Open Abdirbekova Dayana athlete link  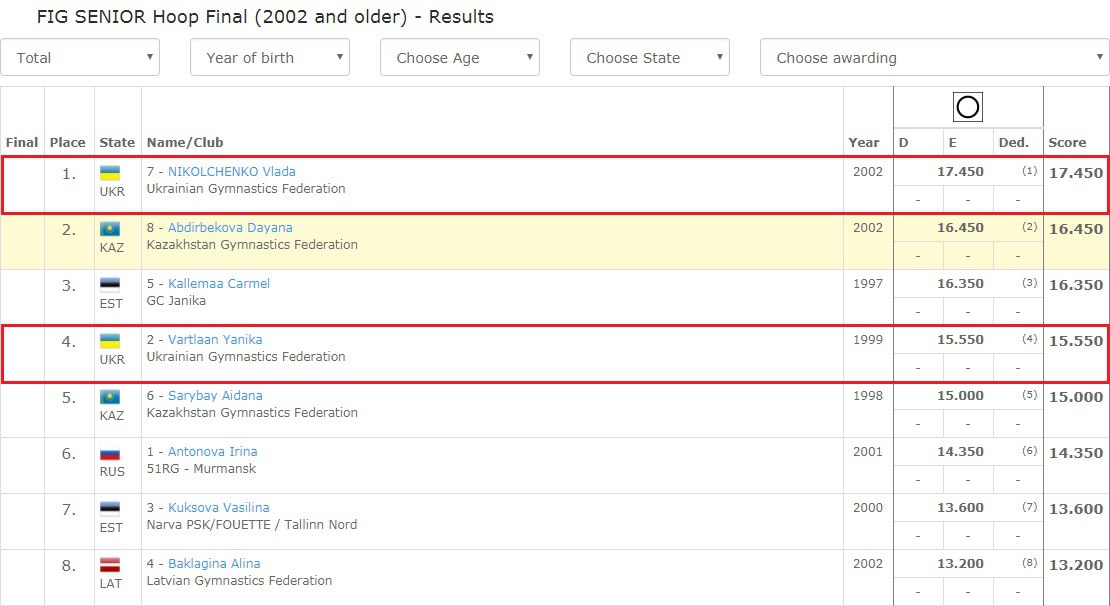230,228
